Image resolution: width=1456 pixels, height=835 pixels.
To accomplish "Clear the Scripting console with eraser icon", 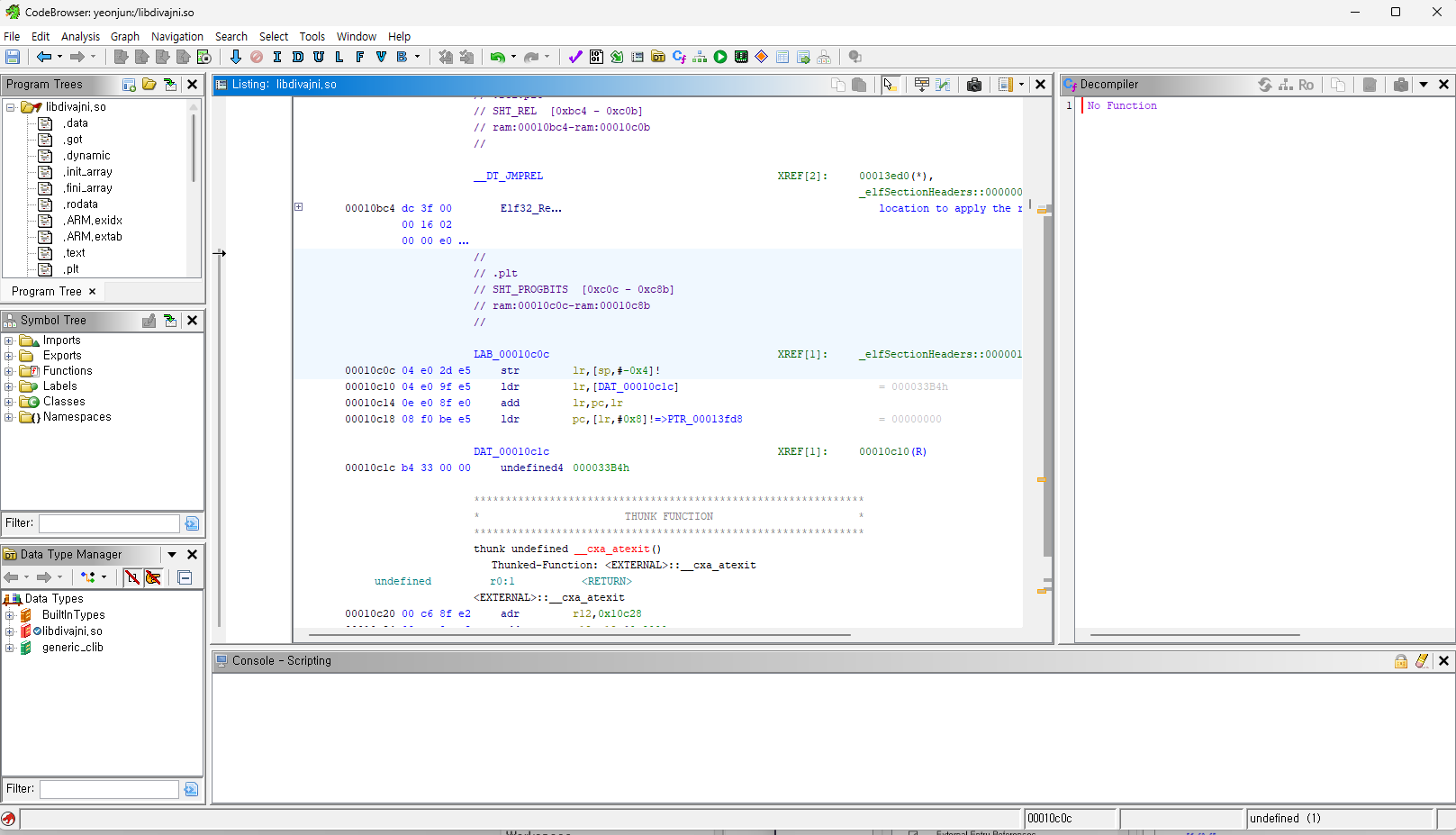I will pyautogui.click(x=1422, y=661).
